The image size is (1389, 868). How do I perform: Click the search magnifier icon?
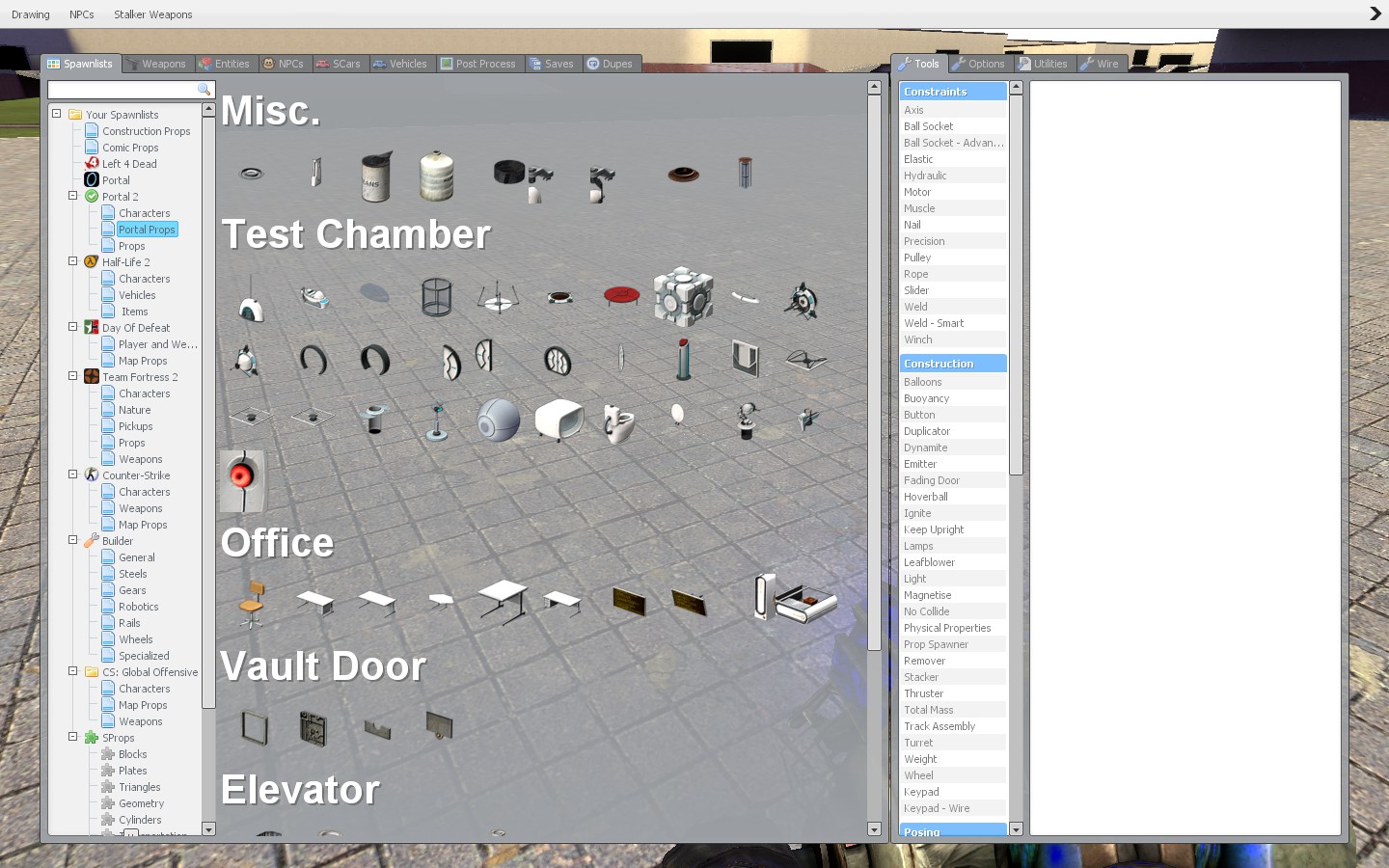point(204,90)
